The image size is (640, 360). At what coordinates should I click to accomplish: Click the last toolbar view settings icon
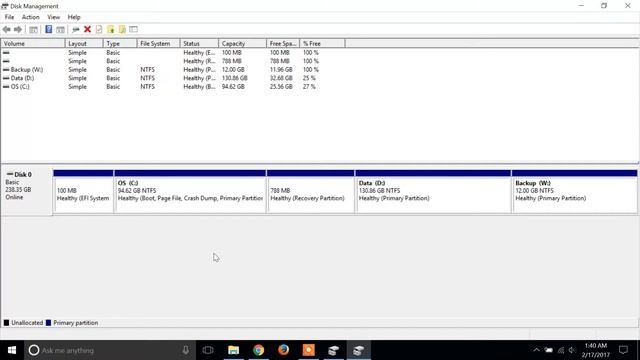pos(133,29)
